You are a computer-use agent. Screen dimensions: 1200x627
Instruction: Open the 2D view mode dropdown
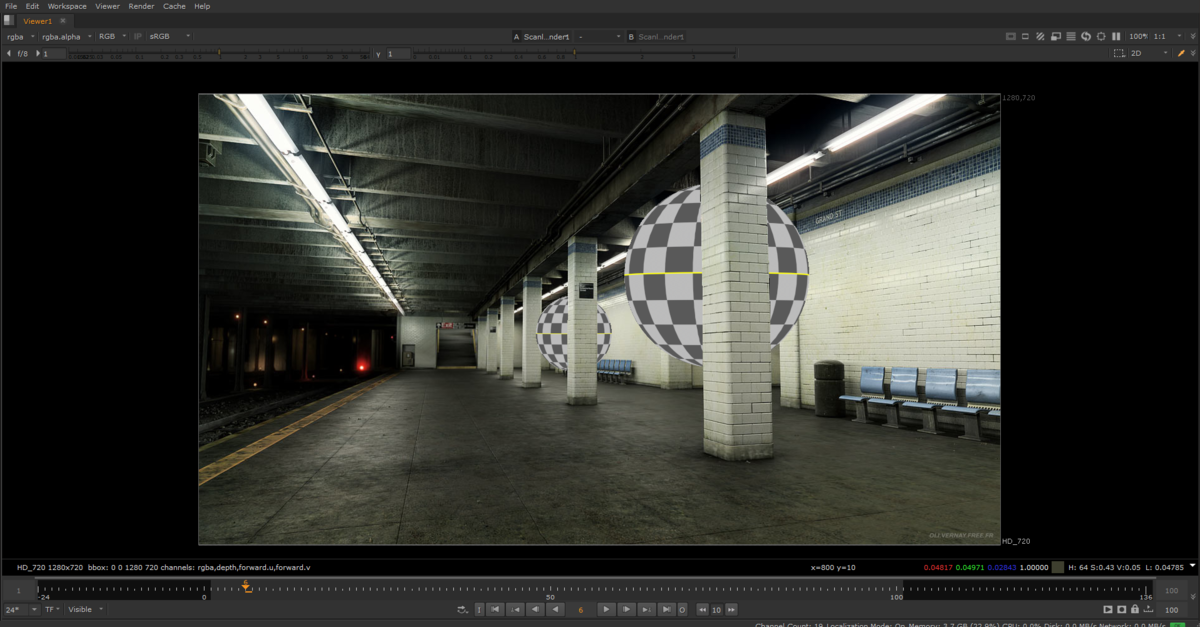pyautogui.click(x=1150, y=53)
